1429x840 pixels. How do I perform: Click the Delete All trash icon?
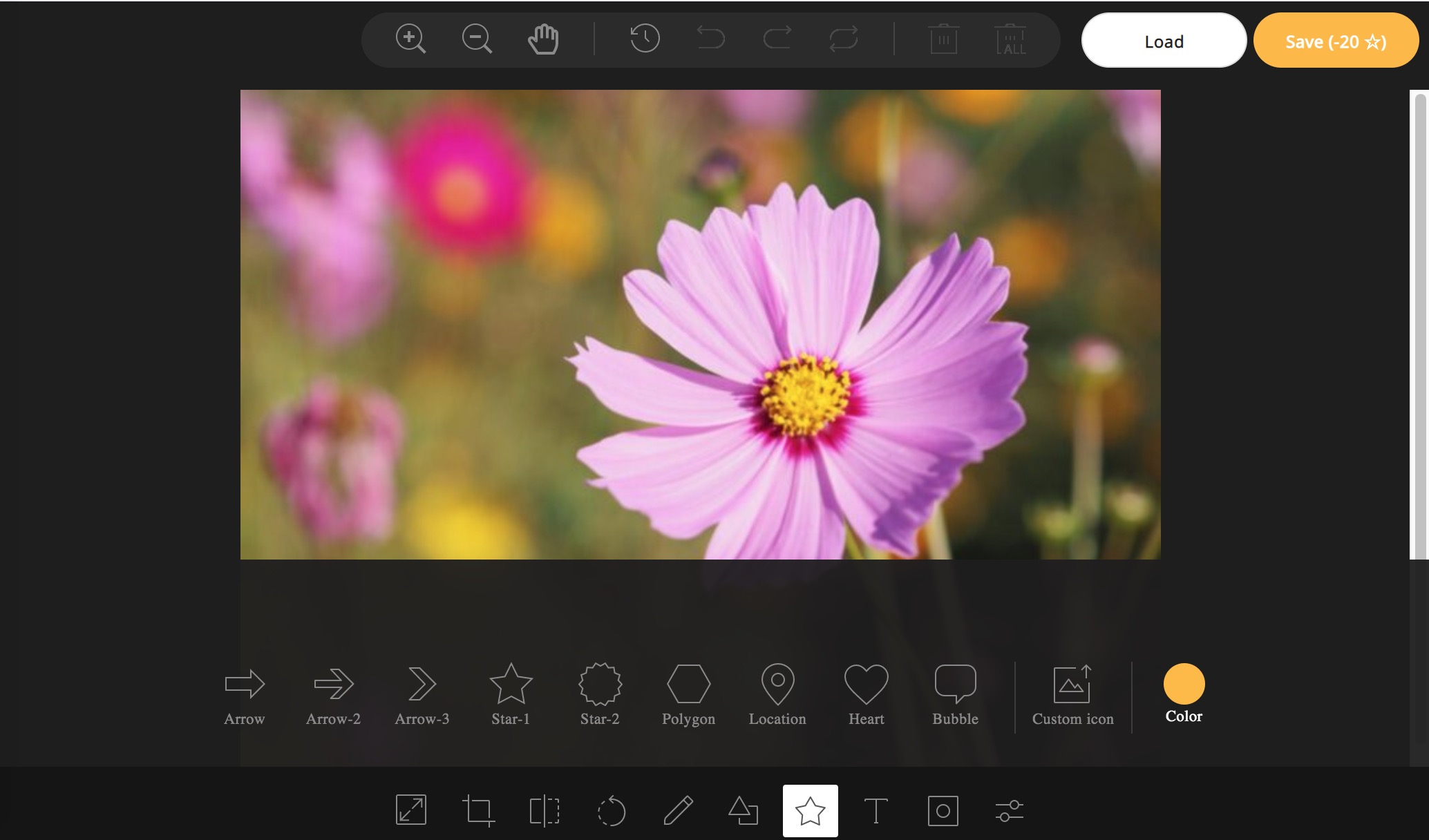tap(1010, 39)
